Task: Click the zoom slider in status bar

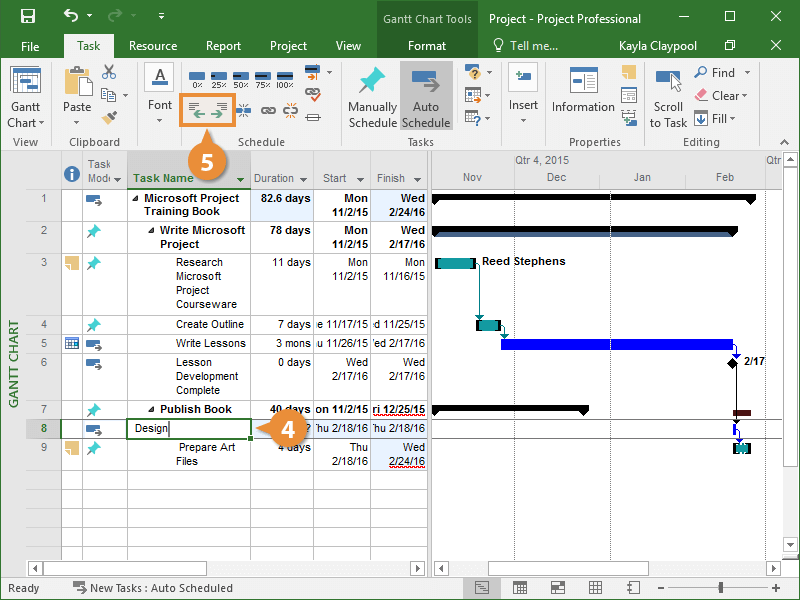Action: (x=720, y=588)
